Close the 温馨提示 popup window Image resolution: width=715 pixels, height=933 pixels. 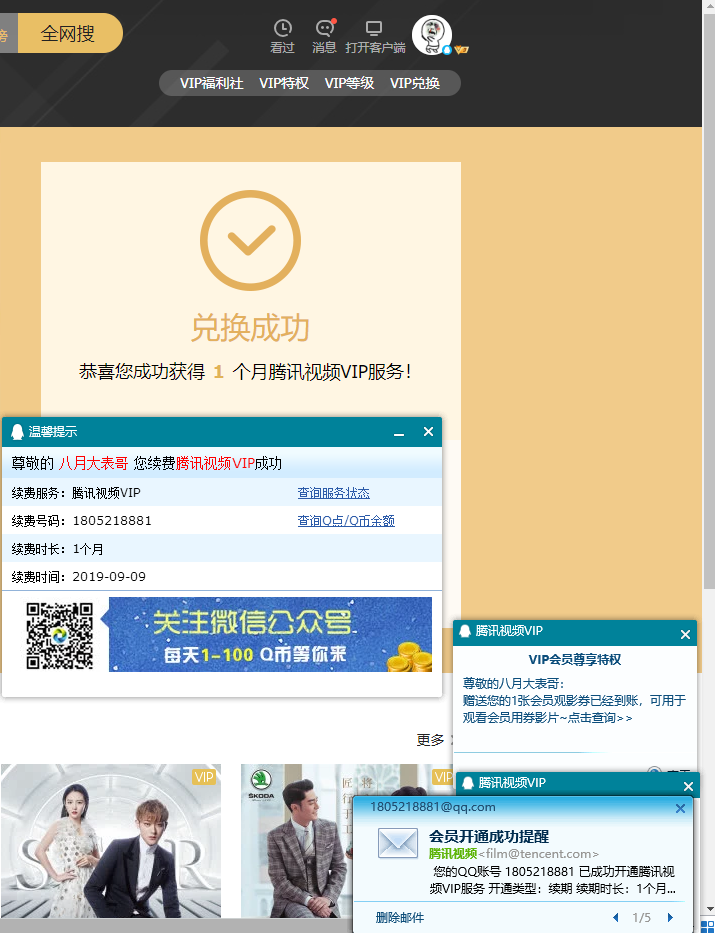point(428,432)
